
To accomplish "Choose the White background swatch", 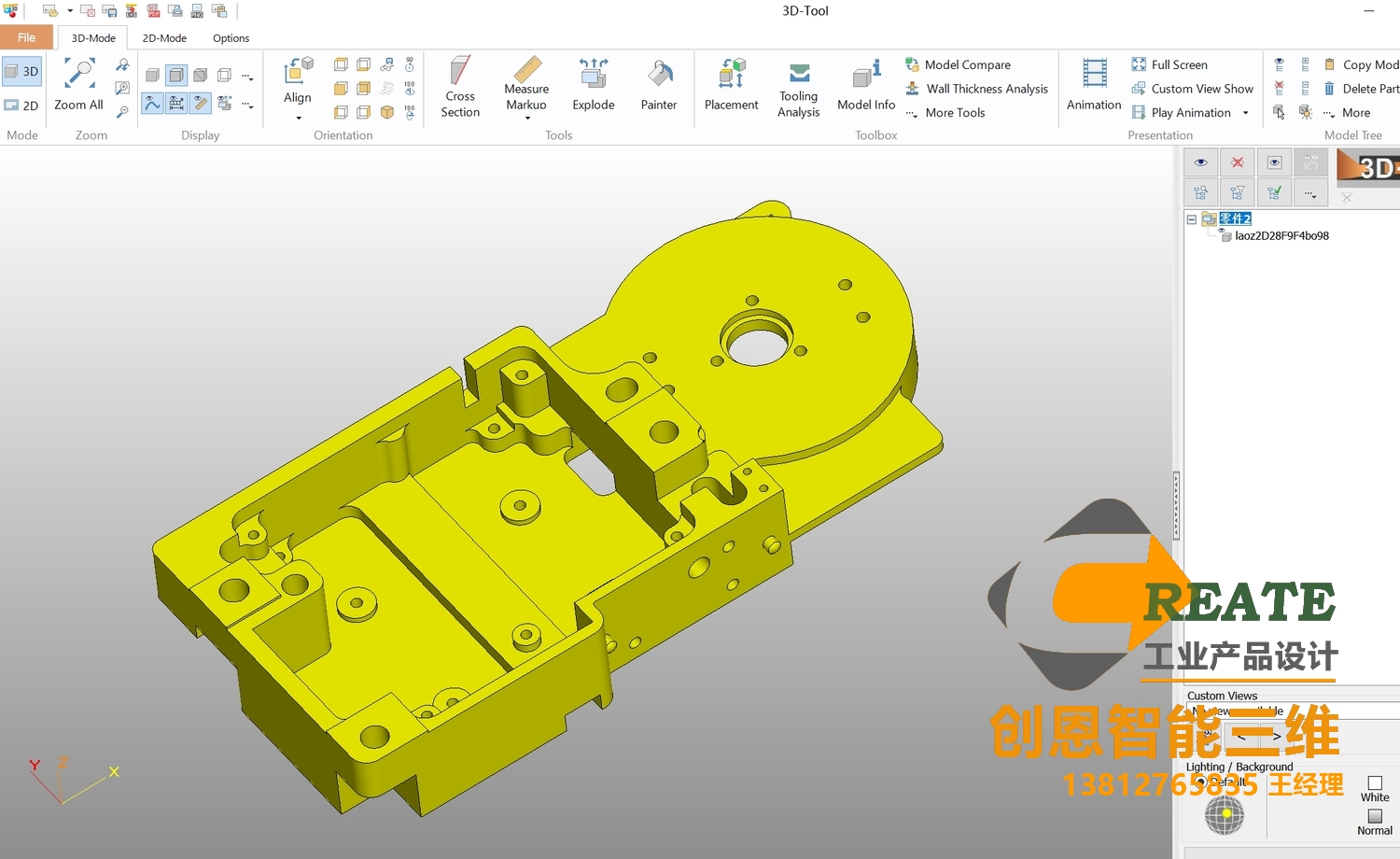I will (1375, 783).
